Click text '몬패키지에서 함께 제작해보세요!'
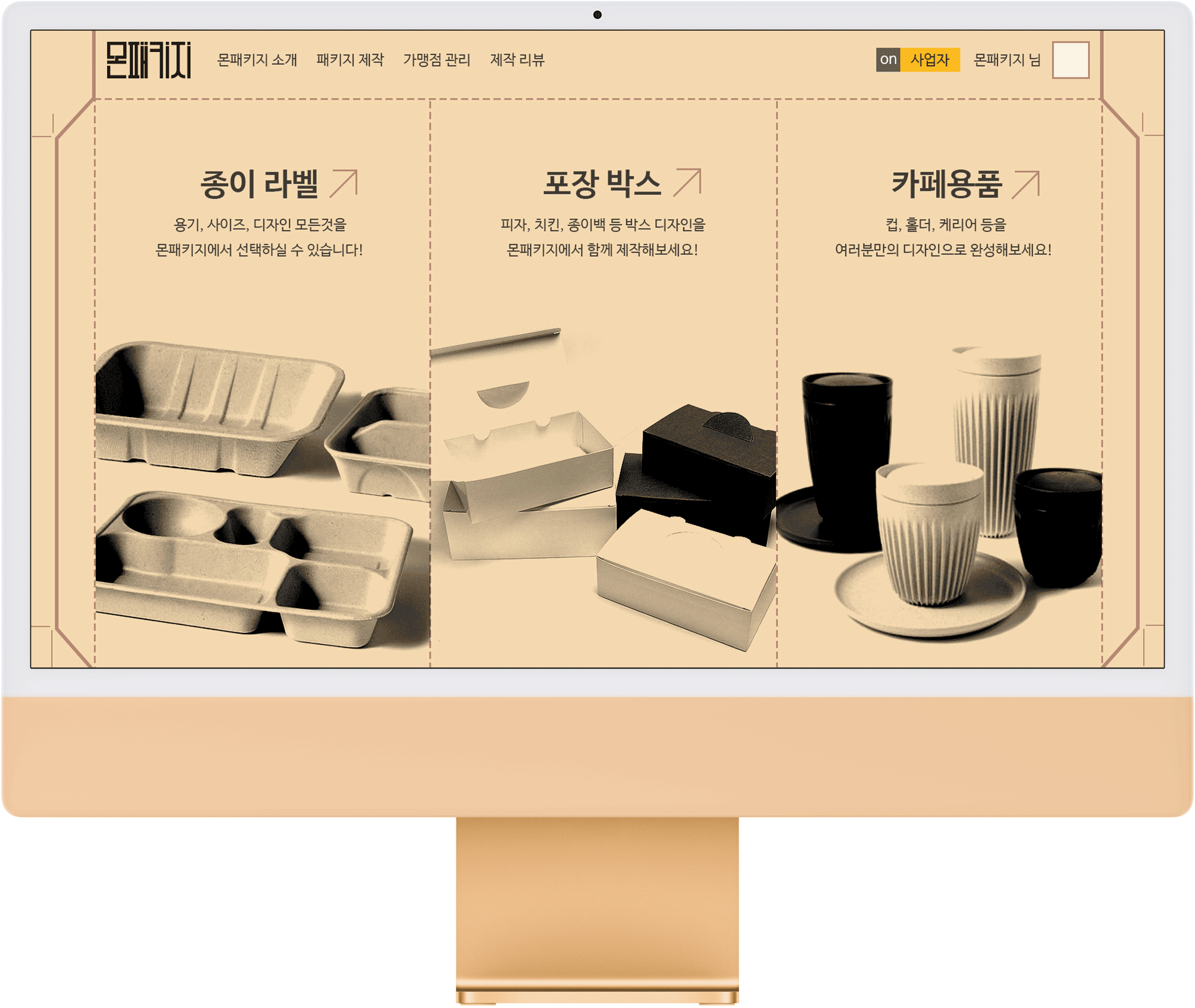This screenshot has height=1008, width=1195. pyautogui.click(x=602, y=250)
